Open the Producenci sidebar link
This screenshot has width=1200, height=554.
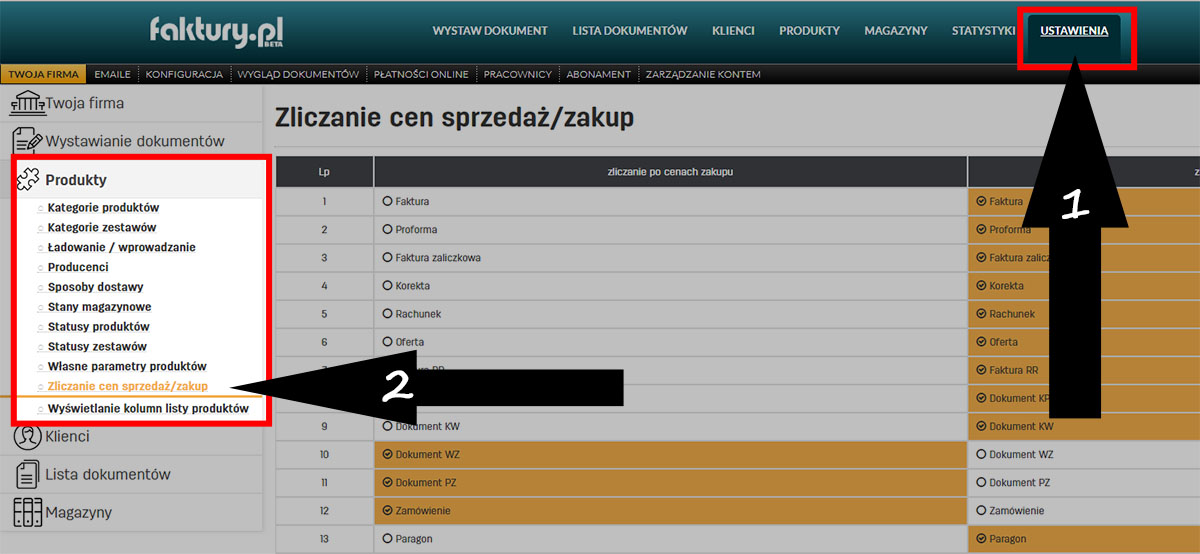point(78,267)
